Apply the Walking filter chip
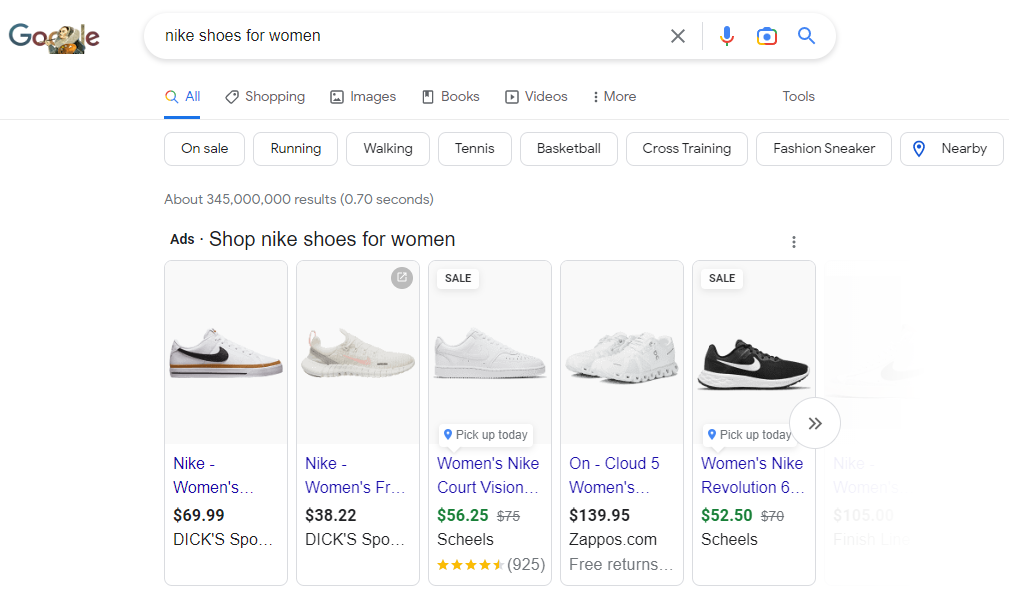 (388, 149)
